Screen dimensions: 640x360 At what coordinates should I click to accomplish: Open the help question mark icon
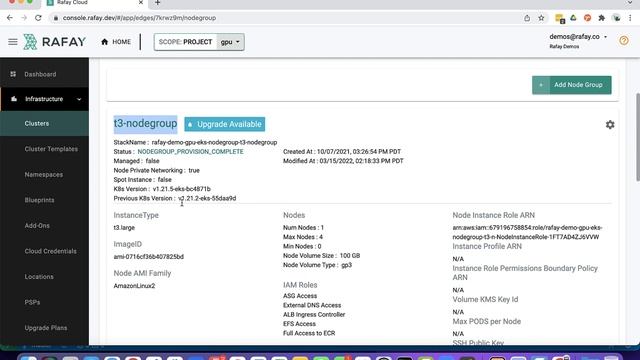624,40
